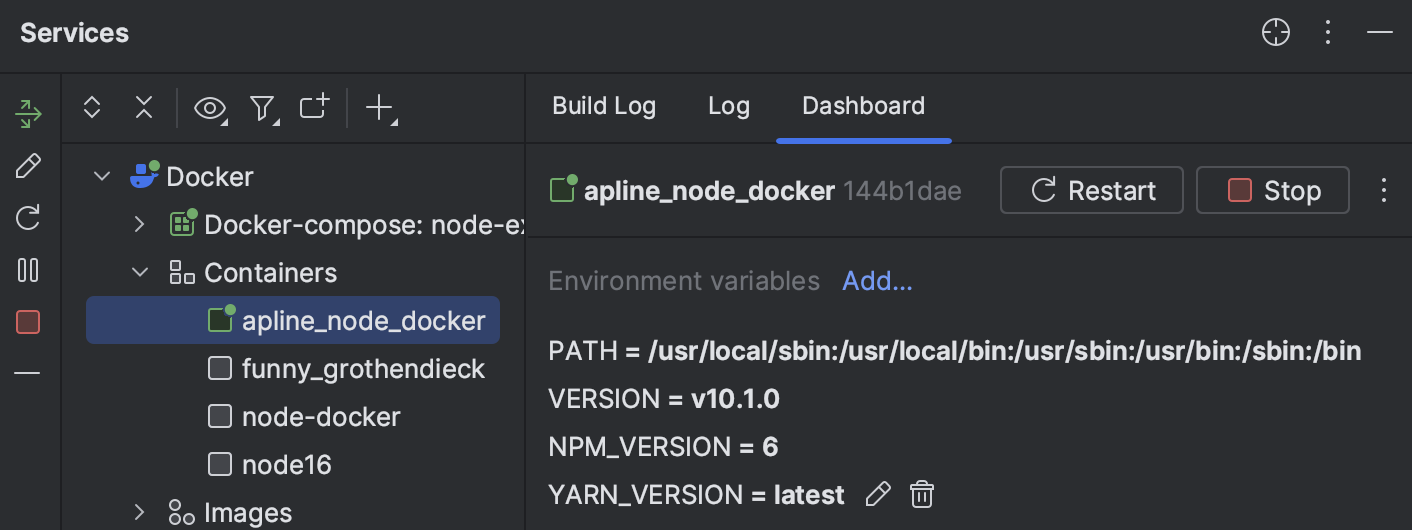This screenshot has width=1412, height=530.
Task: Click the green deploy arrows icon in sidebar
Action: pyautogui.click(x=28, y=113)
